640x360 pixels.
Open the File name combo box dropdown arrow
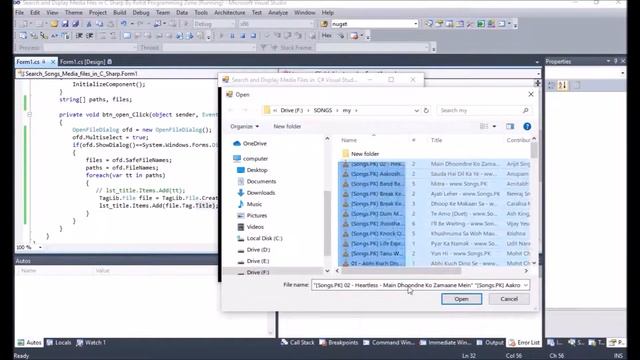pos(525,285)
